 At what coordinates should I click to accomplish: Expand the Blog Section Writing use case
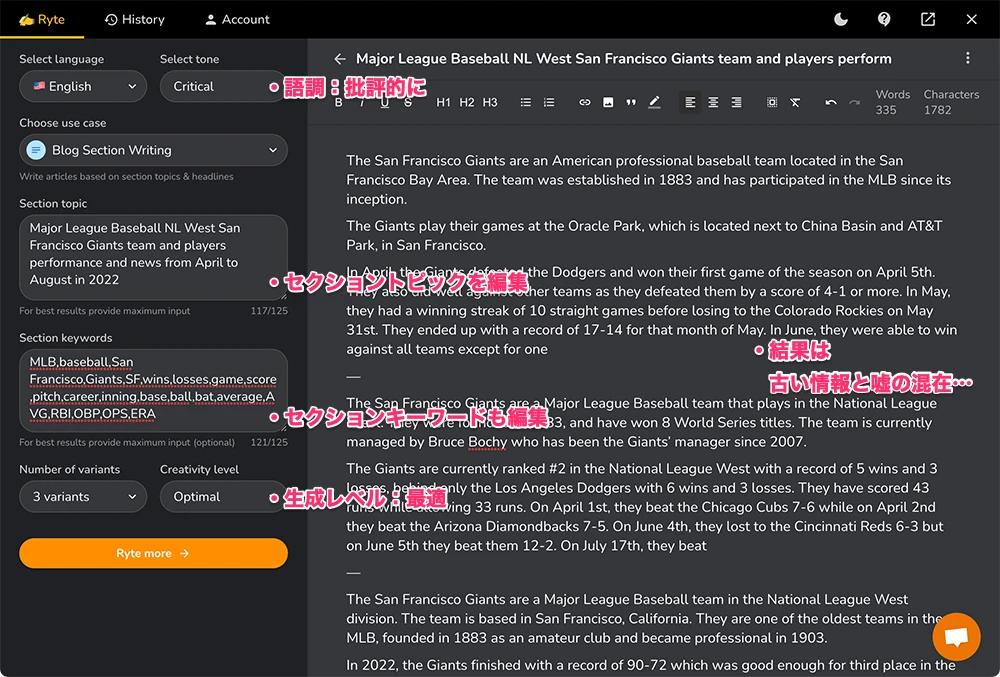click(153, 150)
